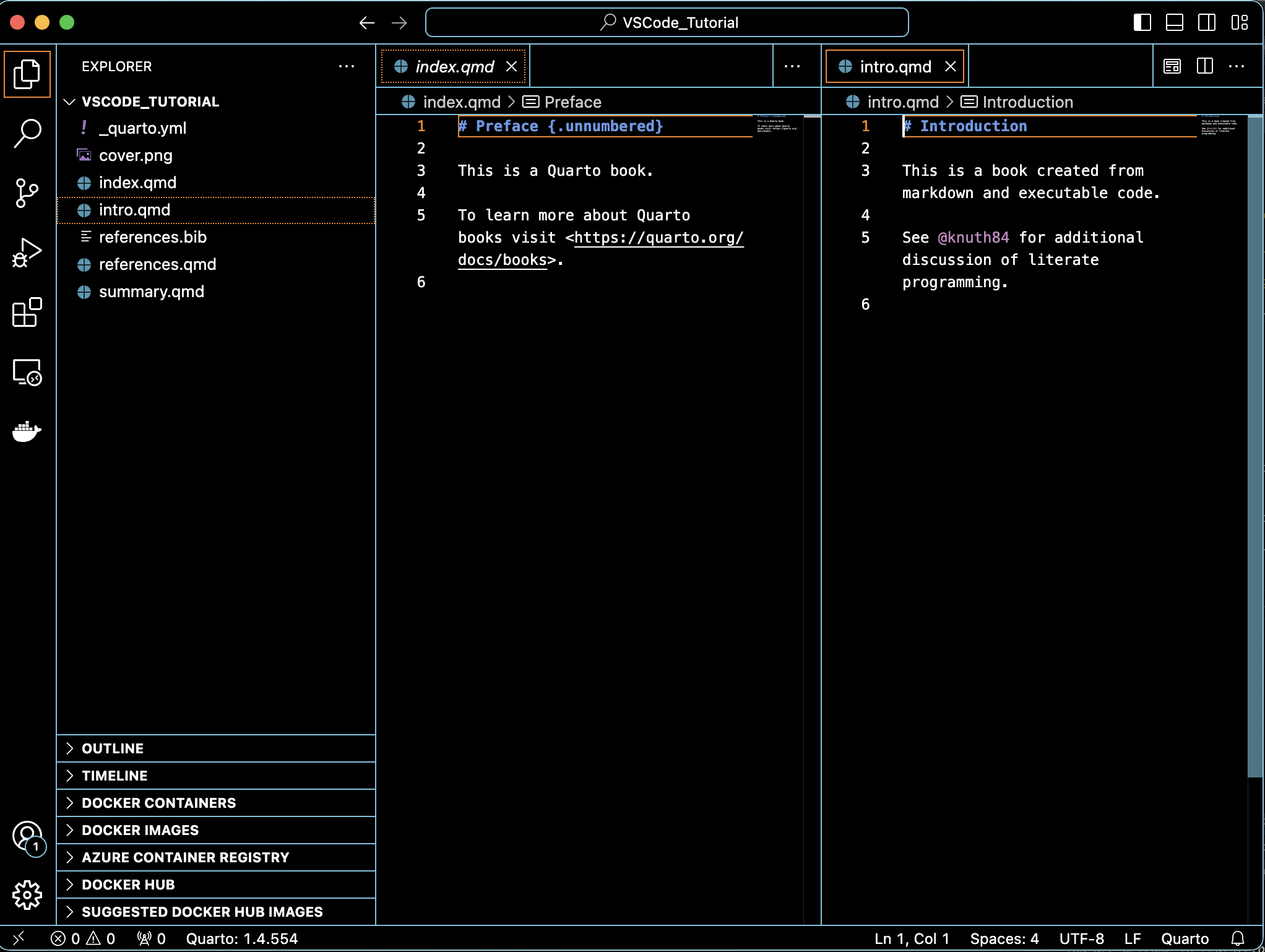Viewport: 1265px width, 952px height.
Task: Expand the DOCKER IMAGES section
Action: coord(216,830)
